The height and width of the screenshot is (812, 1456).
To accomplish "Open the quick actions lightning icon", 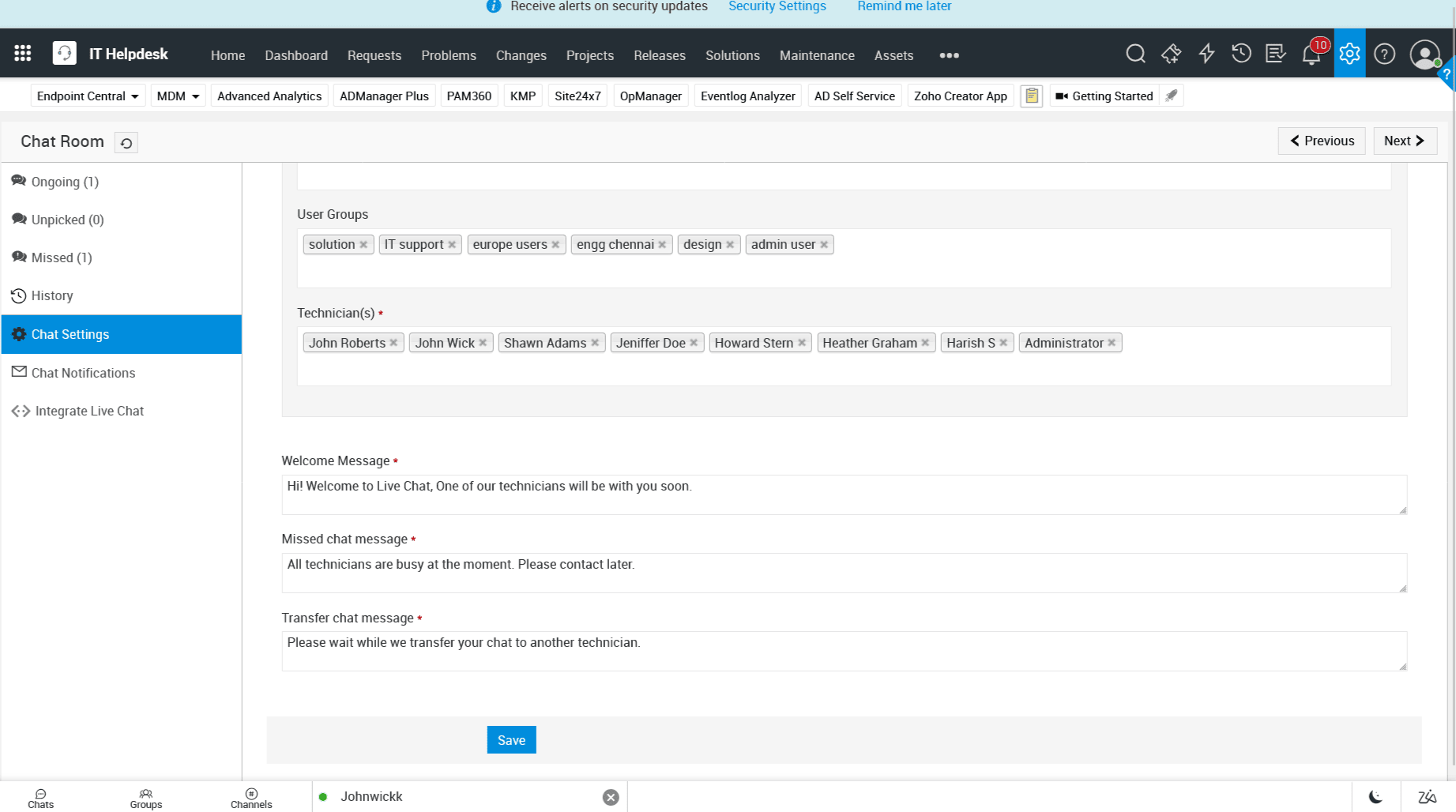I will pos(1206,54).
